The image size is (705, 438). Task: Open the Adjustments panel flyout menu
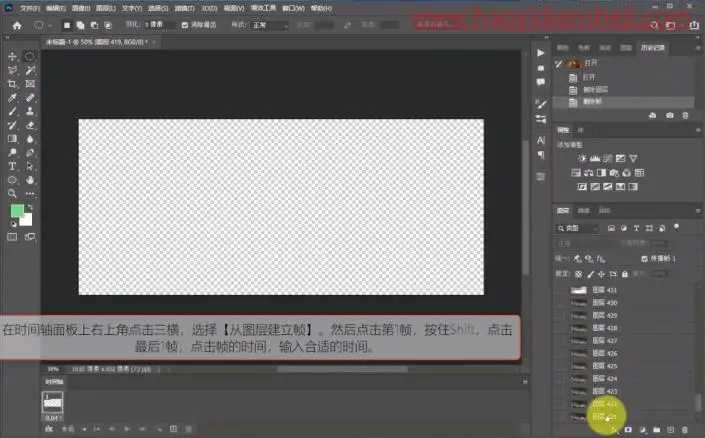698,130
